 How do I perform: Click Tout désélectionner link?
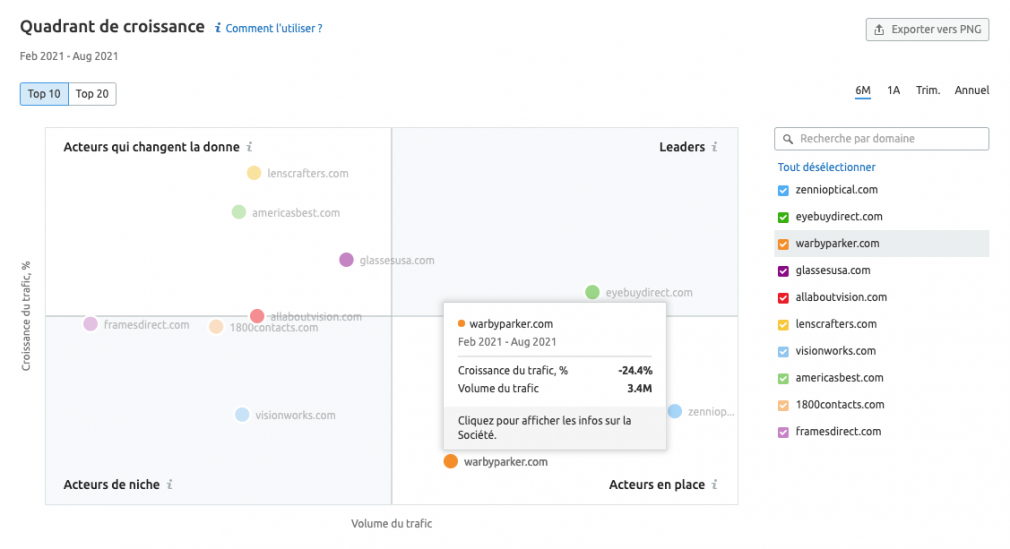tap(826, 167)
